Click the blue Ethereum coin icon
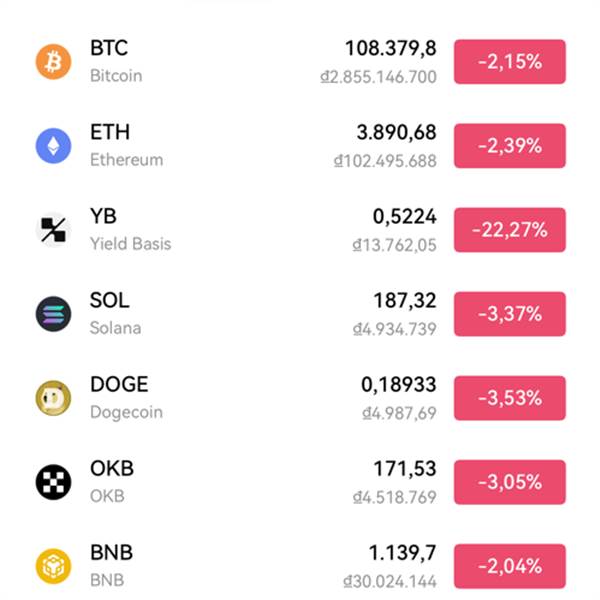The image size is (600, 600). (54, 146)
